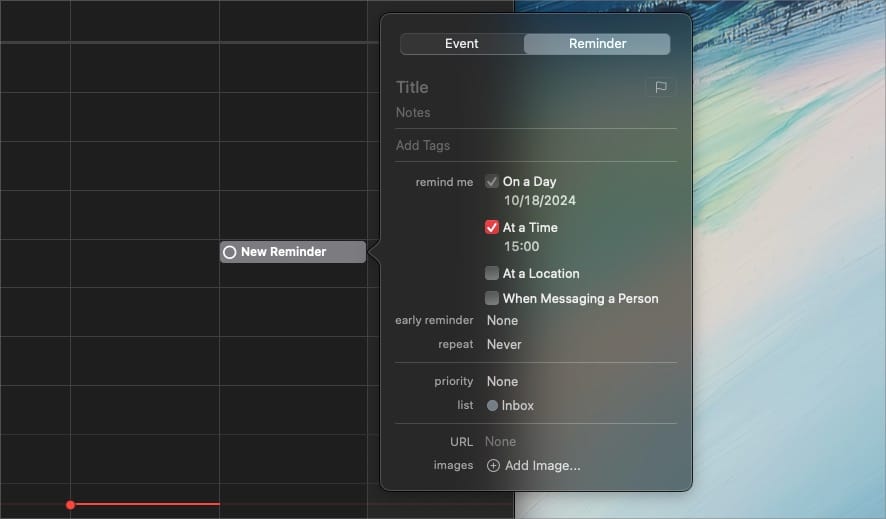Select the New Reminder calendar item

pyautogui.click(x=293, y=252)
